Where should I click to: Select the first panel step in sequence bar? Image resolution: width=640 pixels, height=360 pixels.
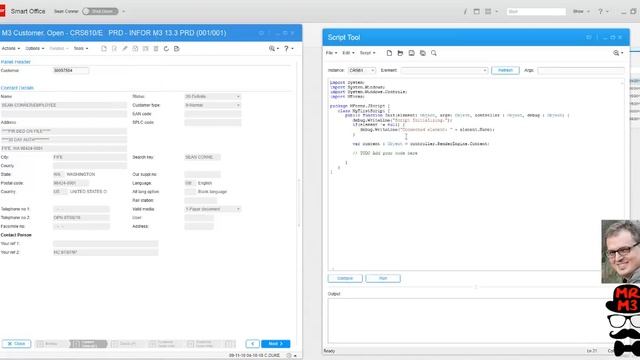51,344
